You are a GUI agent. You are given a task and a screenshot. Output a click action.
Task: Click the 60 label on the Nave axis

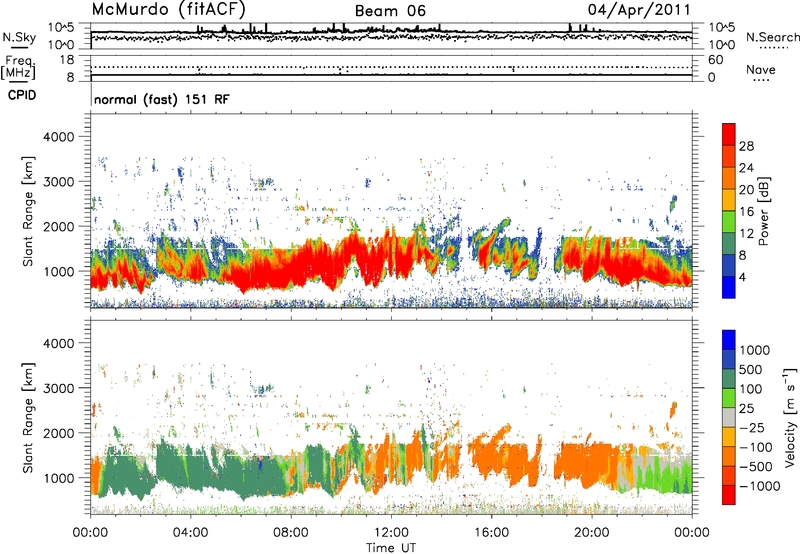coord(715,60)
